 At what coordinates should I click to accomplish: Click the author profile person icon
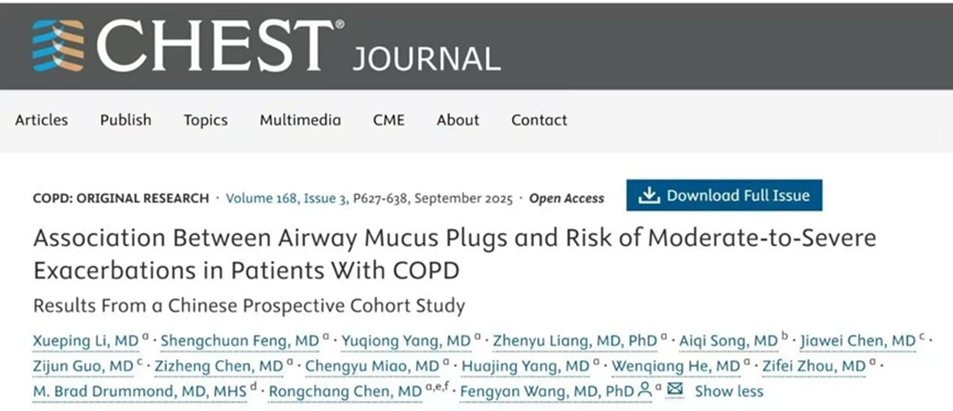pyautogui.click(x=645, y=390)
